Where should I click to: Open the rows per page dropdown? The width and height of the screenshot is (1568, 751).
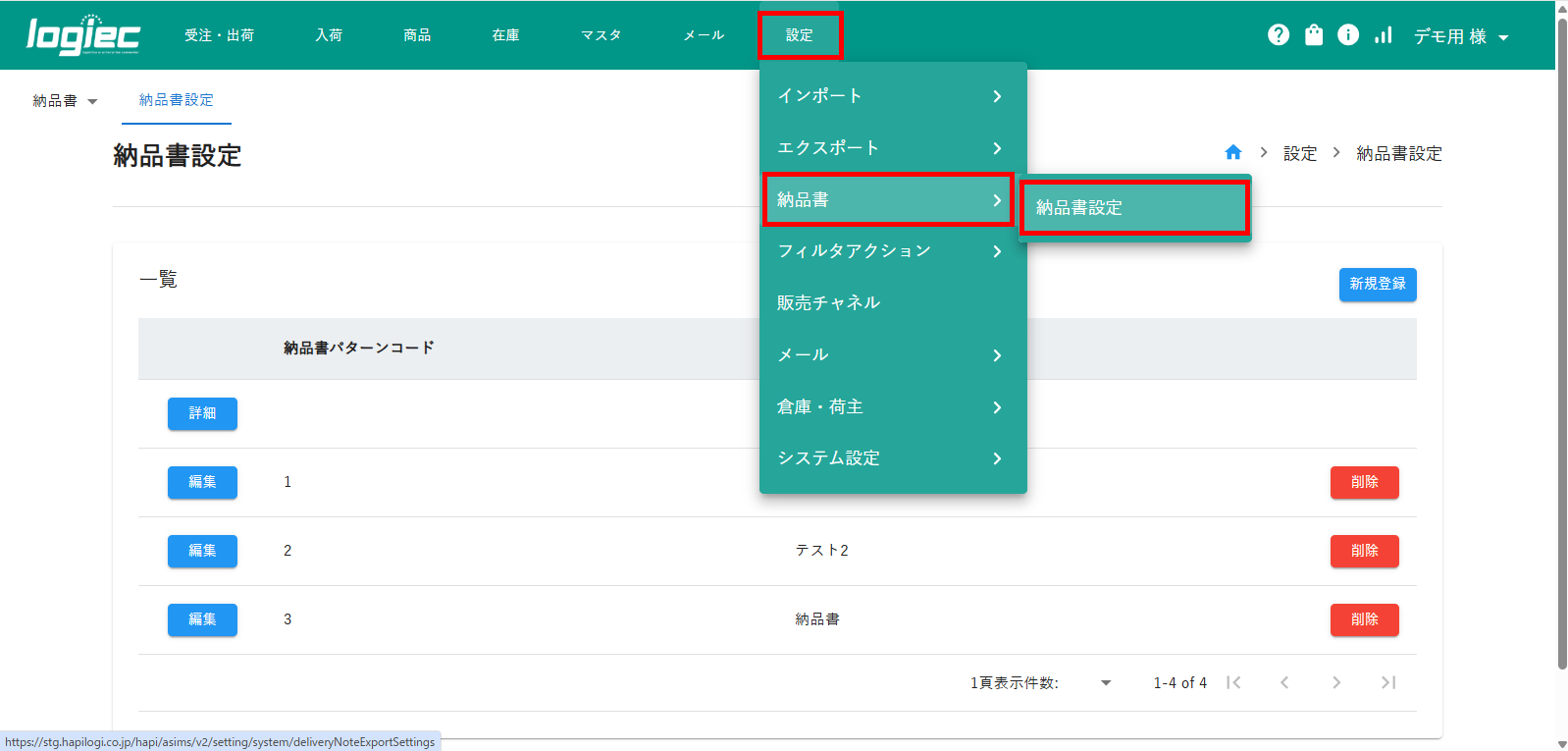[1106, 682]
